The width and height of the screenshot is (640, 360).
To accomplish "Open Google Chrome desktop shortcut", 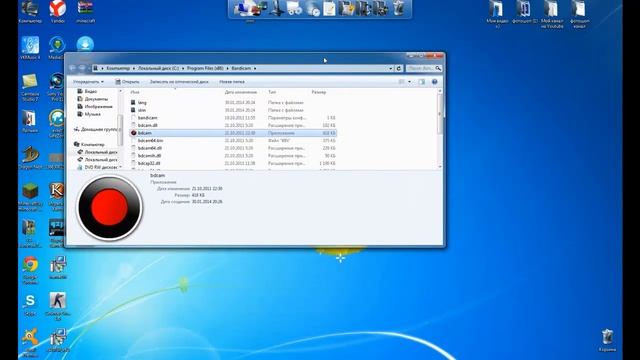I will [30, 270].
